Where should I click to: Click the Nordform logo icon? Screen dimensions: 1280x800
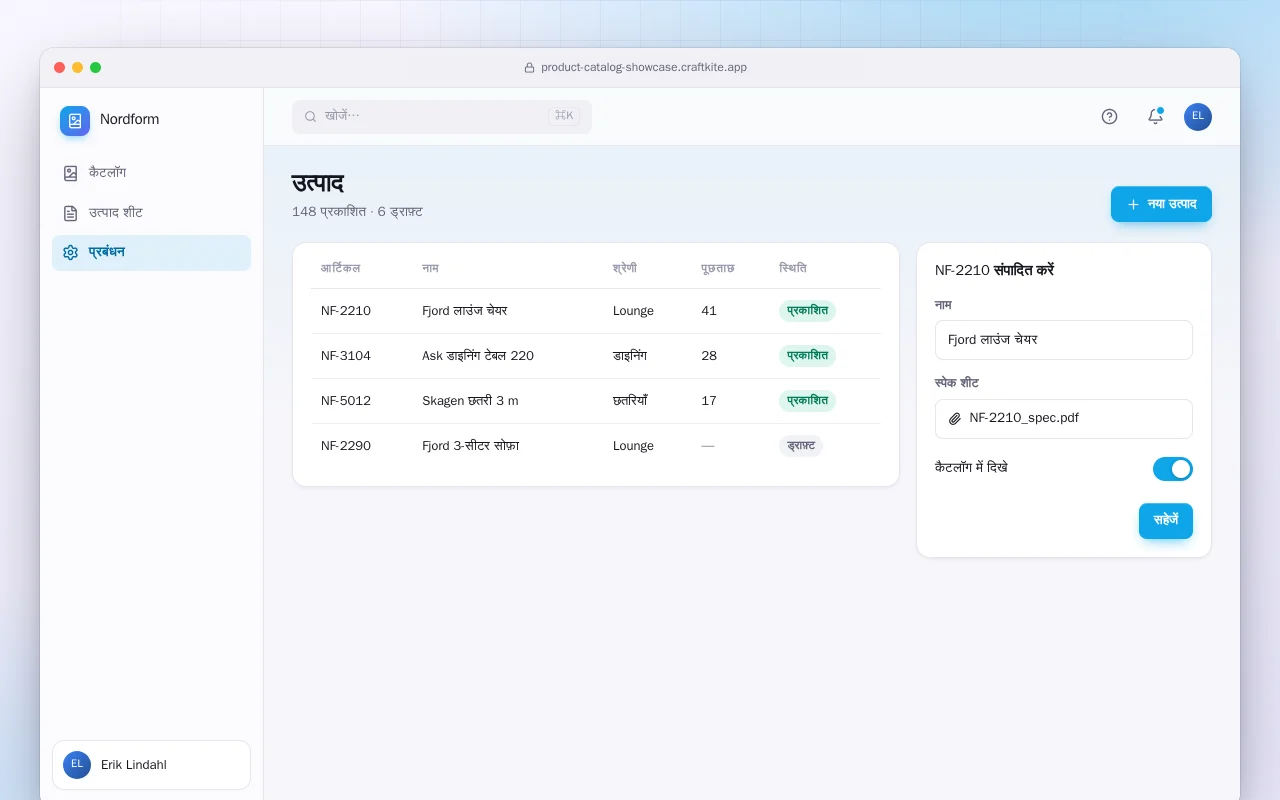pyautogui.click(x=75, y=121)
